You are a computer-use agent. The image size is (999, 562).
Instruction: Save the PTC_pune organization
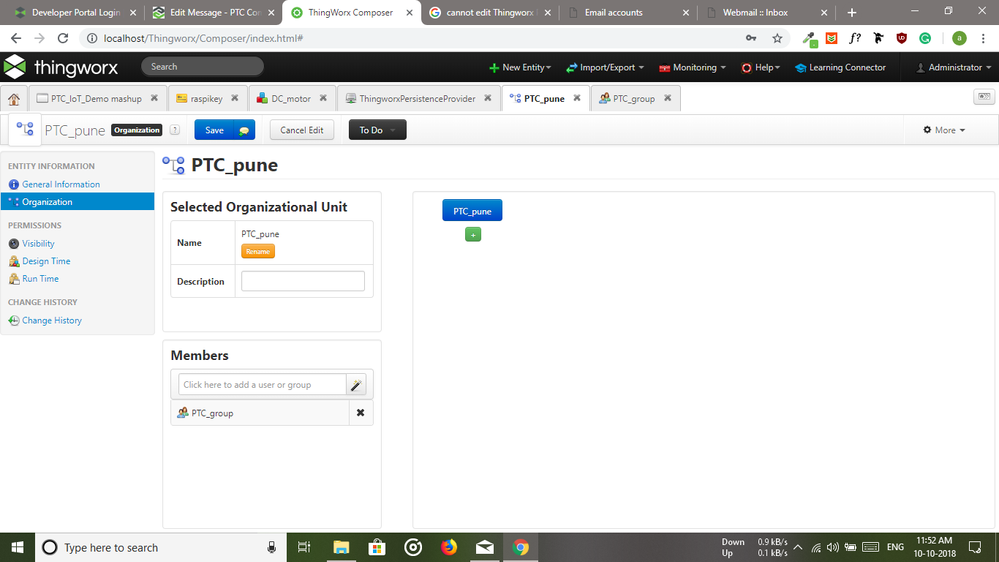click(x=214, y=130)
